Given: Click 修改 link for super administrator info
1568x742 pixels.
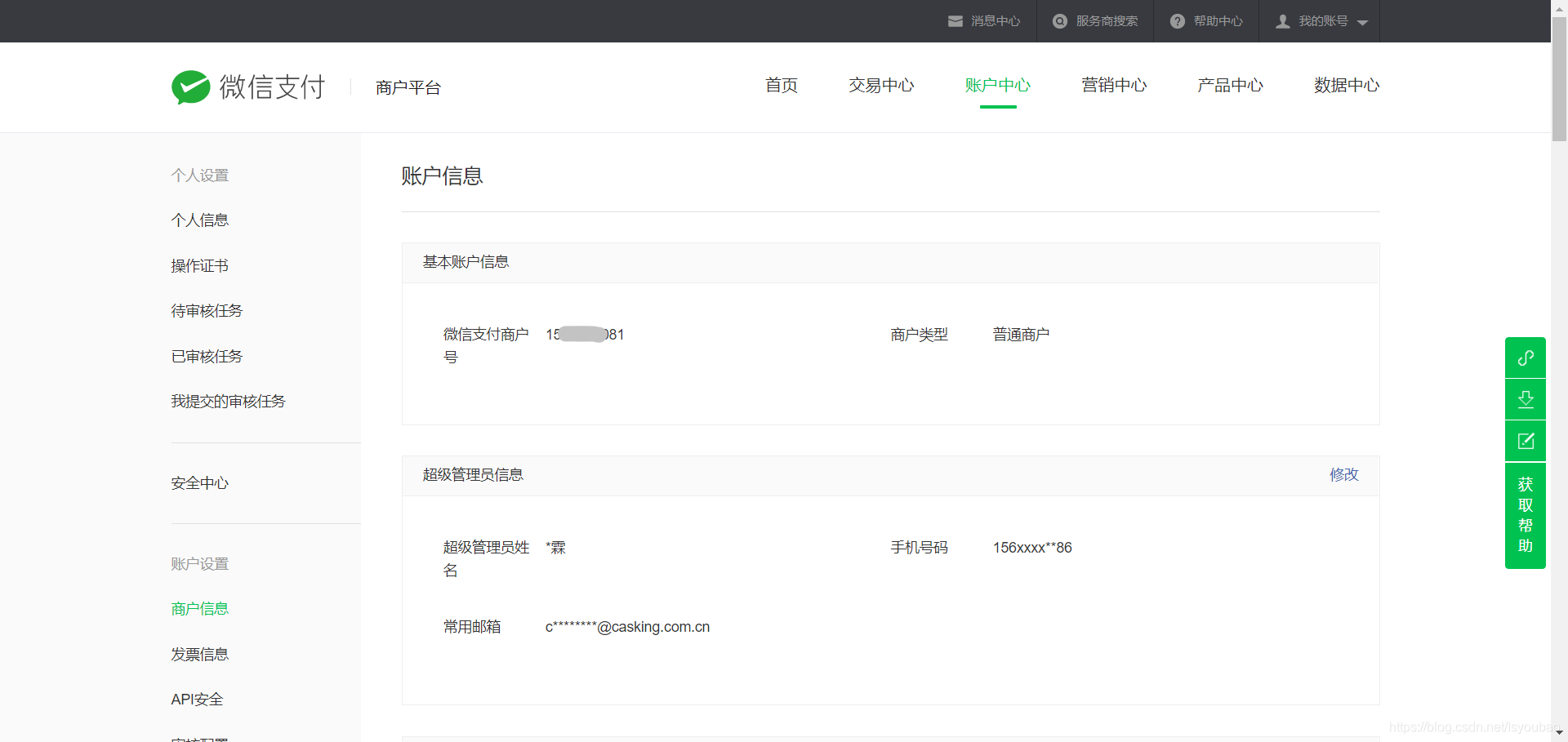Looking at the screenshot, I should coord(1344,475).
